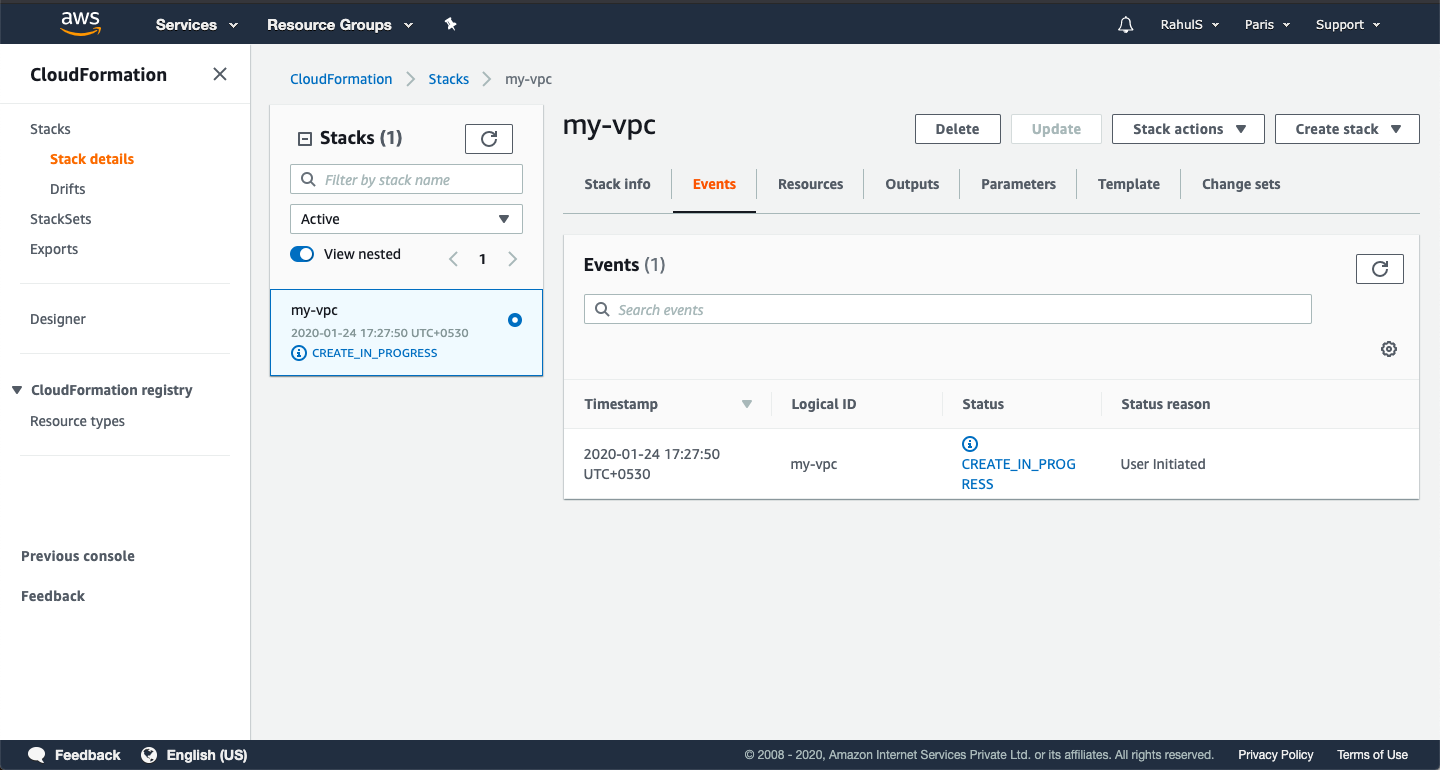The image size is (1440, 770).
Task: Open Events preferences gear
Action: tap(1388, 349)
